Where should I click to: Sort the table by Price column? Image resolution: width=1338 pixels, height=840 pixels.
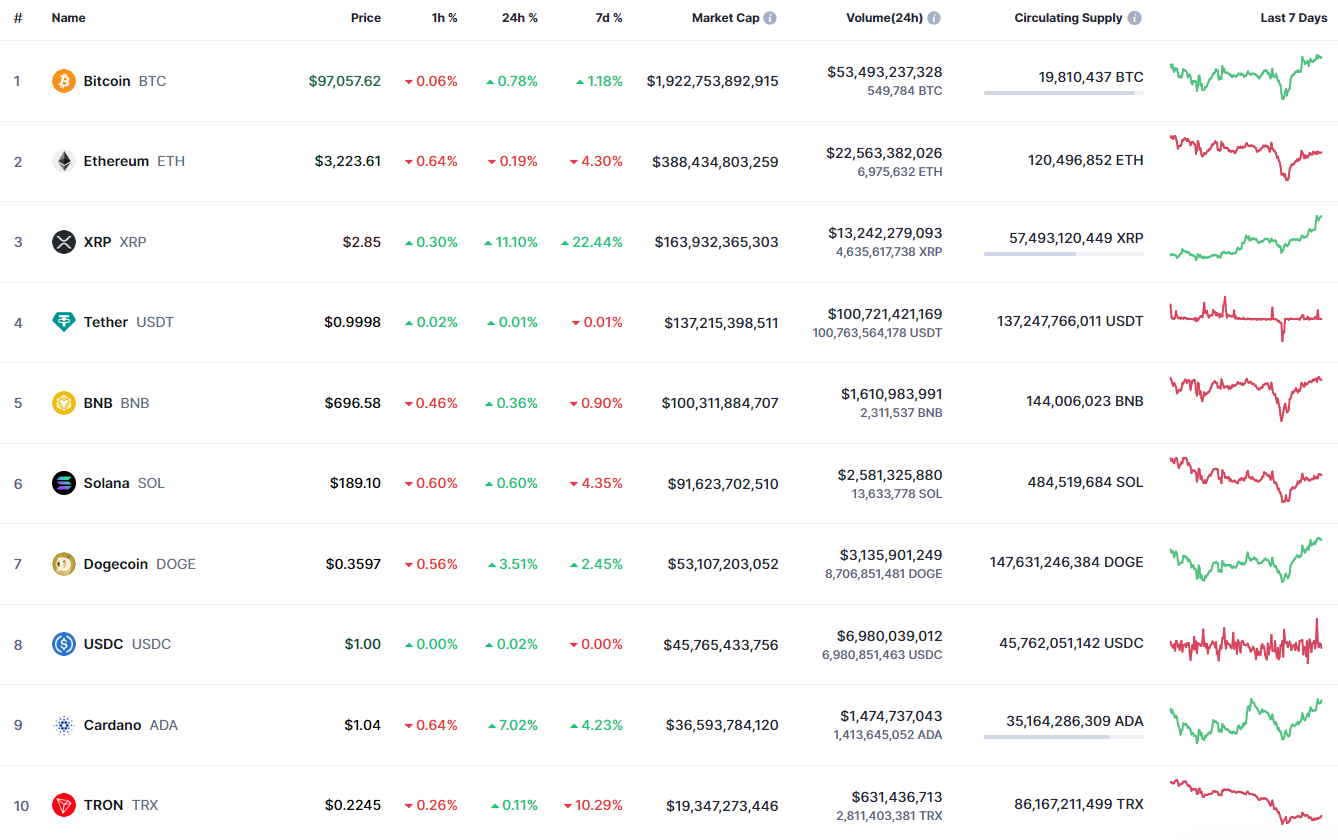[x=365, y=18]
